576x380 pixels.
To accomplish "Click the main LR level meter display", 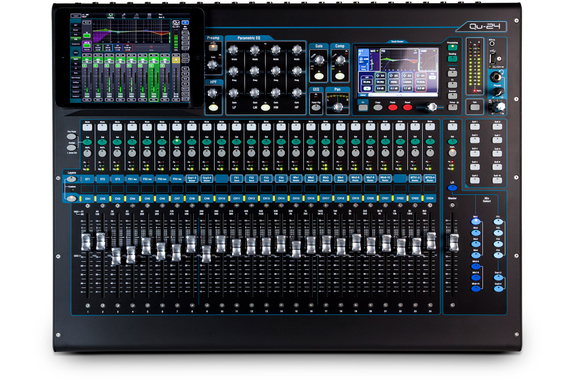I will [x=475, y=66].
